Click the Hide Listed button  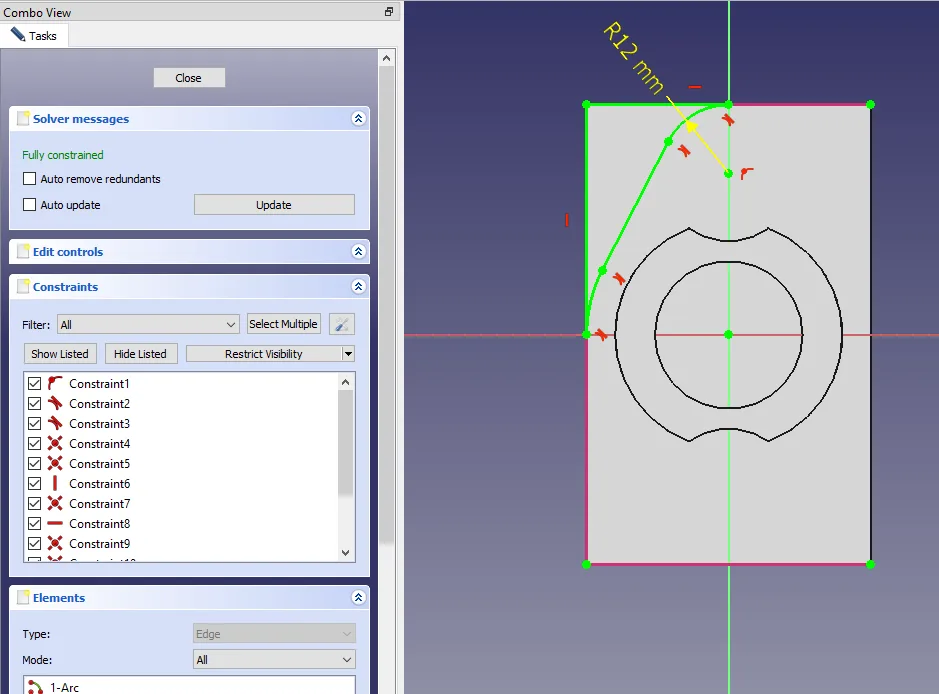pos(141,354)
